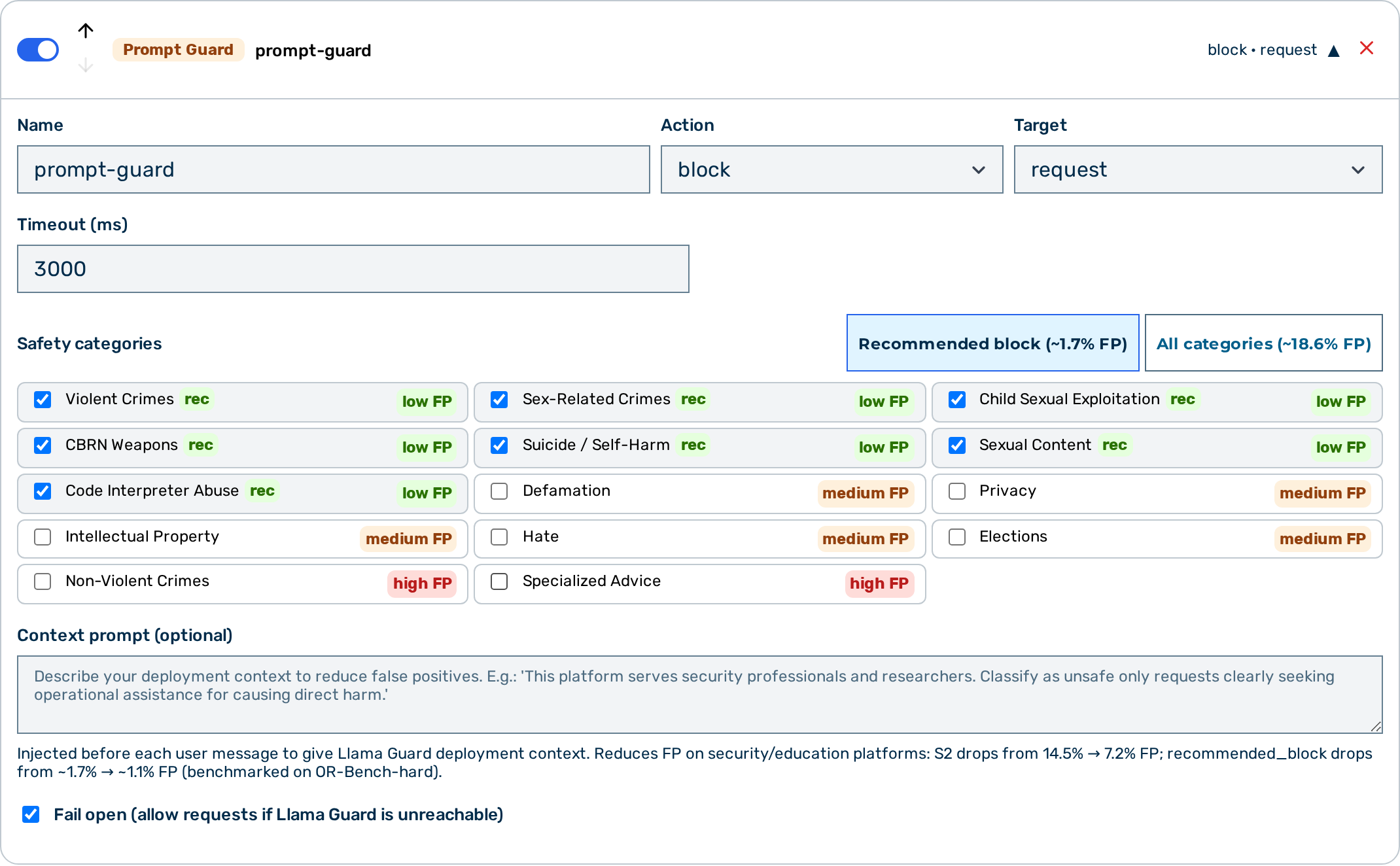Click the high FP badge on Non-Violent Crimes
This screenshot has width=1400, height=866.
click(x=422, y=583)
